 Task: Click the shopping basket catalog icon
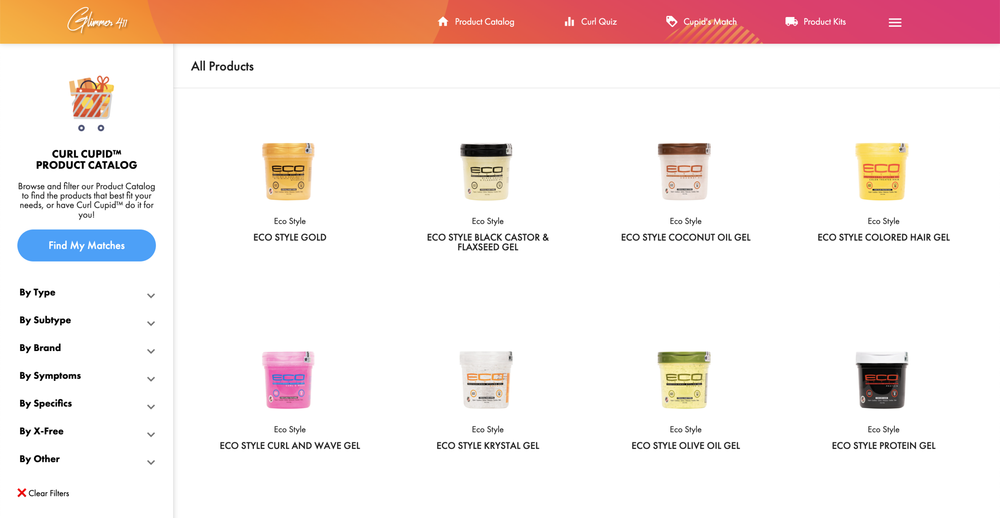point(91,103)
